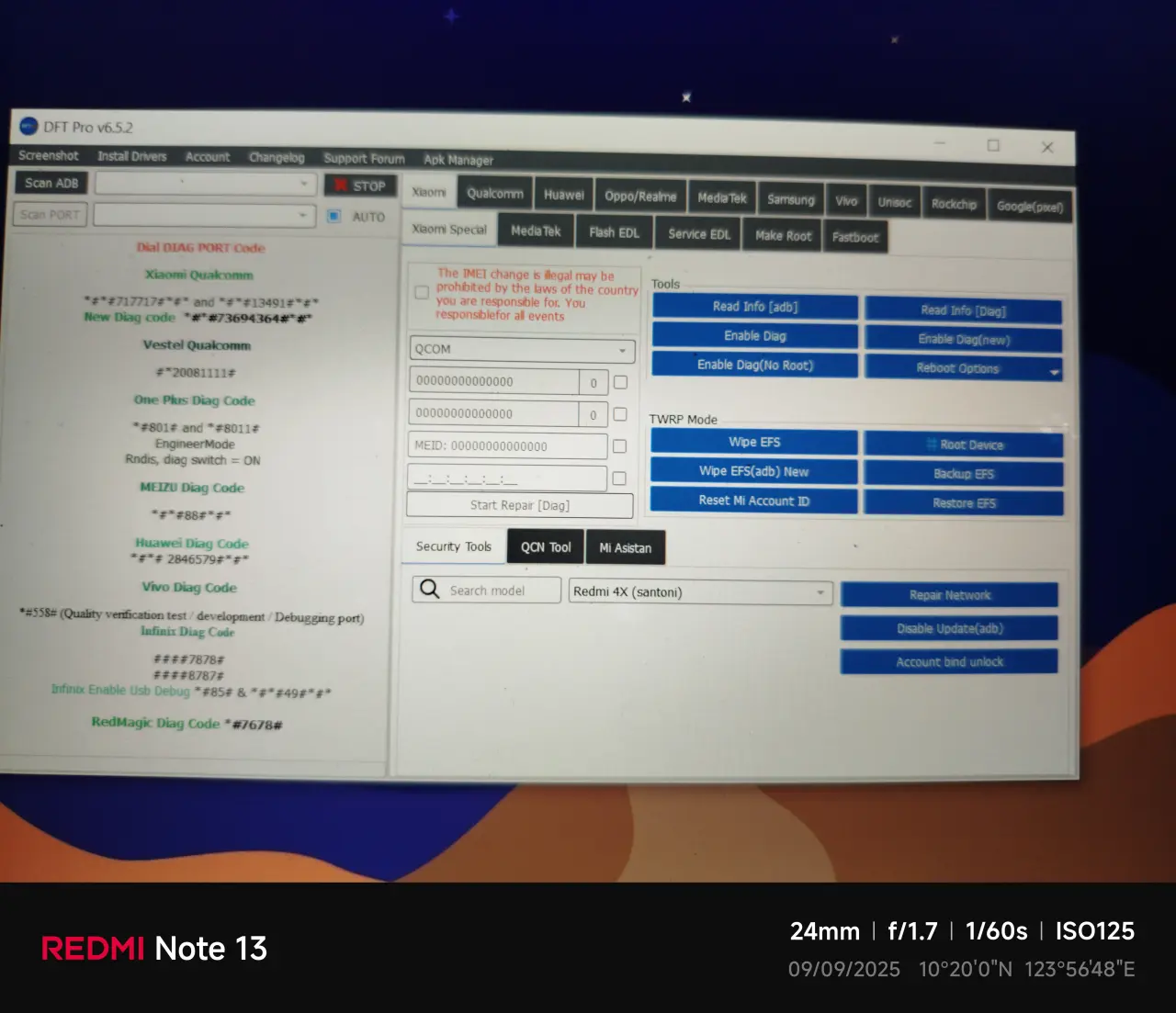Open the Scan PORT dropdown list
The height and width of the screenshot is (1013, 1176).
[205, 216]
